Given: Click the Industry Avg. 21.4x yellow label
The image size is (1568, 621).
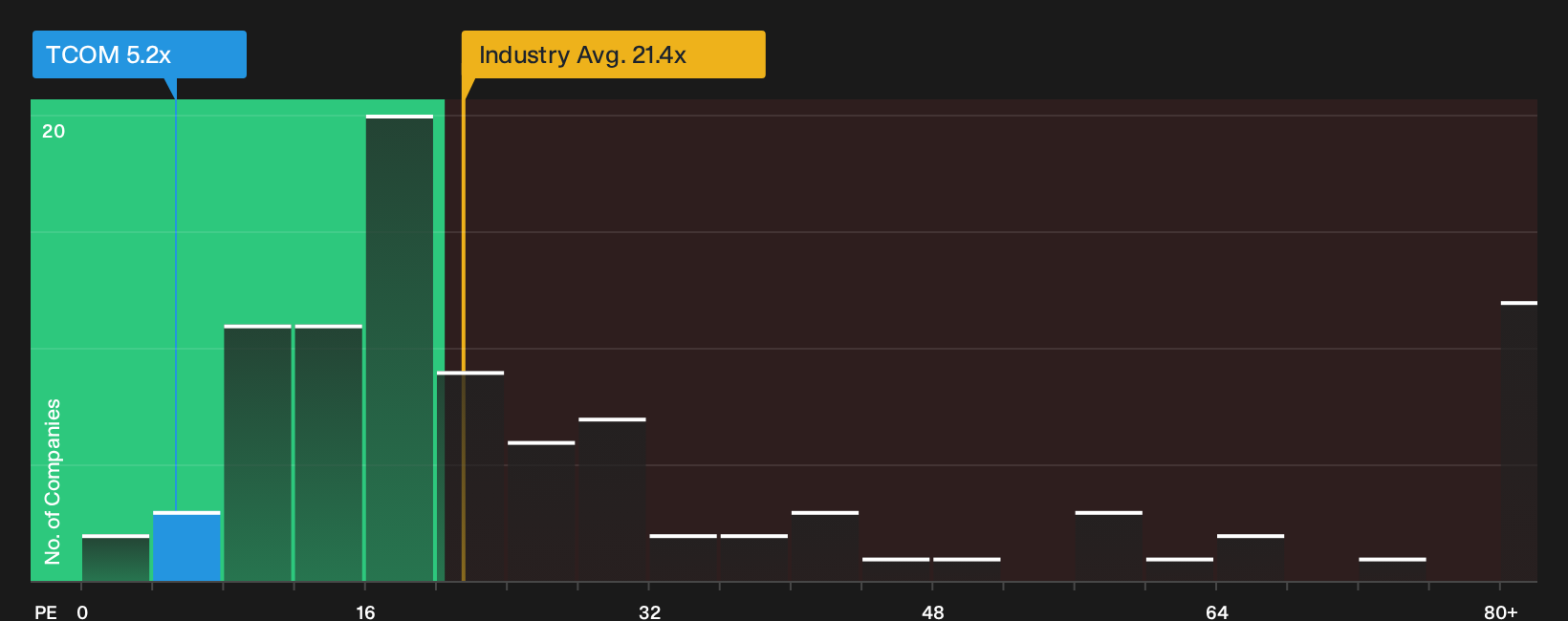Looking at the screenshot, I should (x=613, y=54).
